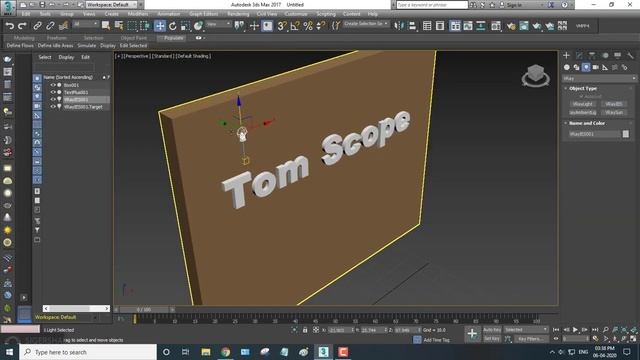Toggle the 3D Snaps button

[282, 26]
